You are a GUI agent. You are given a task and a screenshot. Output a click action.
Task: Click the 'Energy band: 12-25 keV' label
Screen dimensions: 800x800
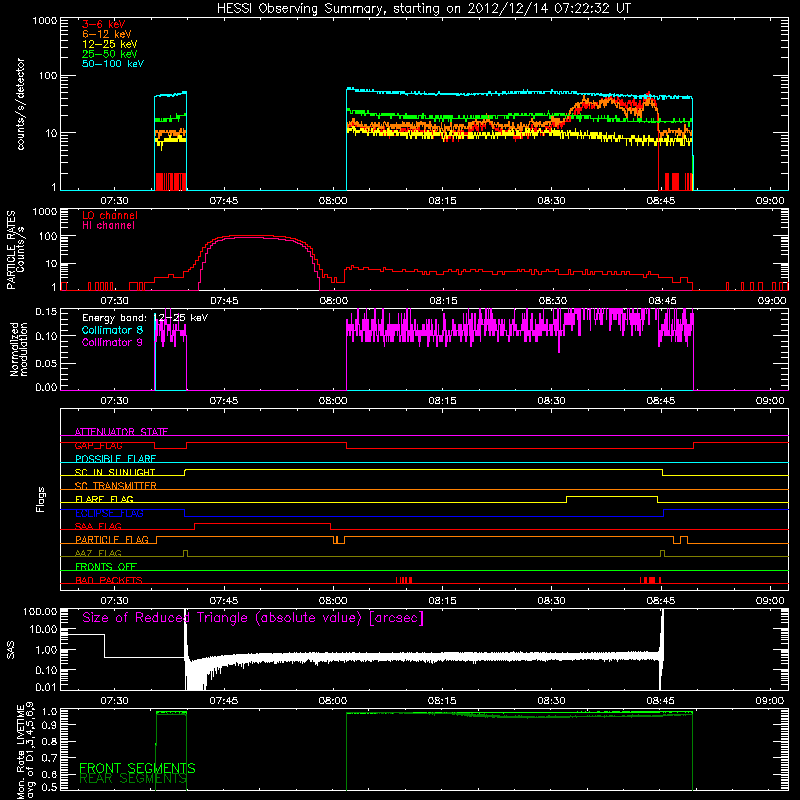145,318
